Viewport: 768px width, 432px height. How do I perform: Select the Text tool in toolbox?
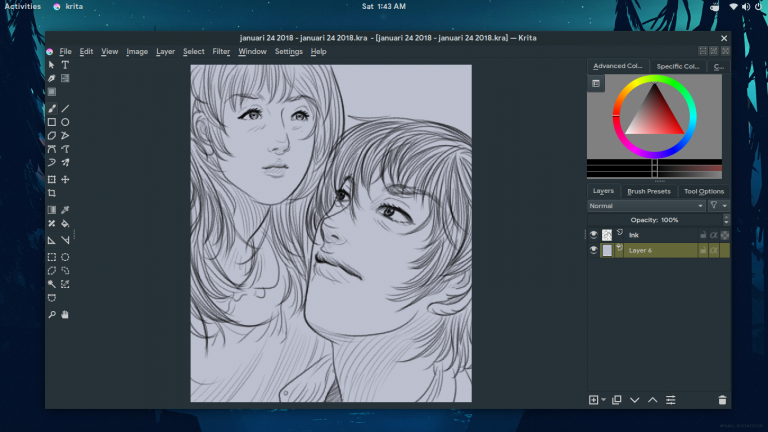click(x=65, y=65)
